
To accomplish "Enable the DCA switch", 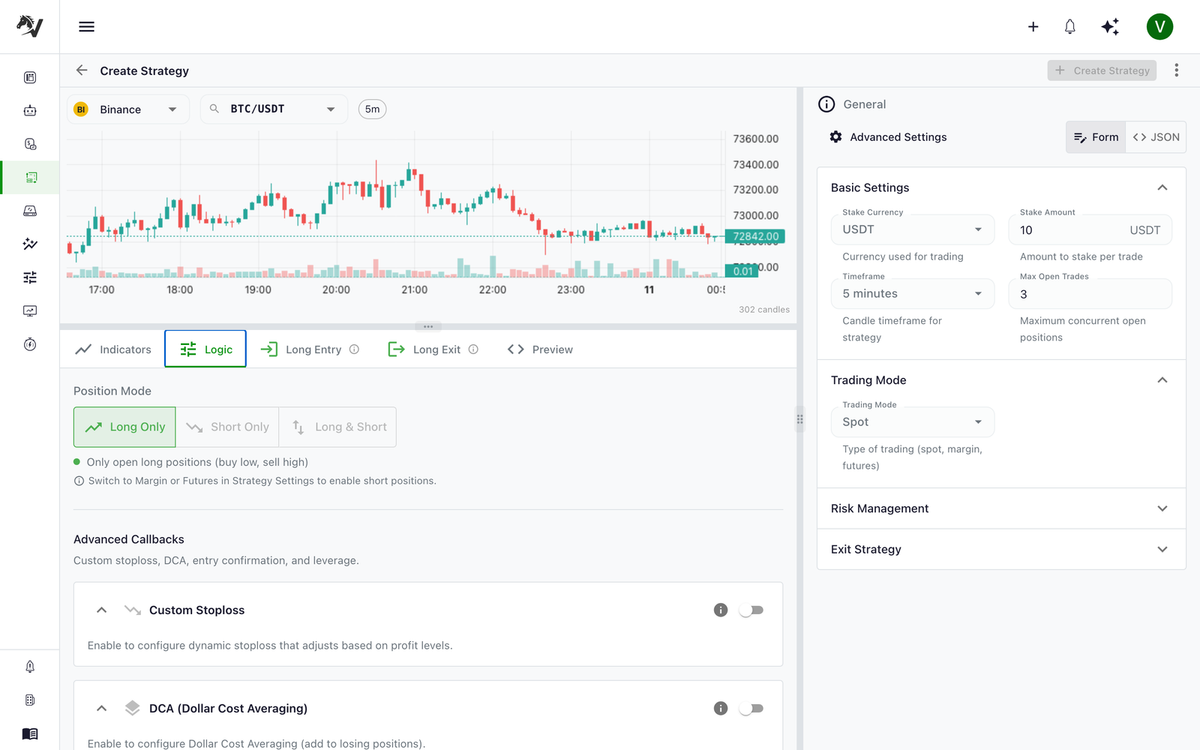I will [751, 708].
